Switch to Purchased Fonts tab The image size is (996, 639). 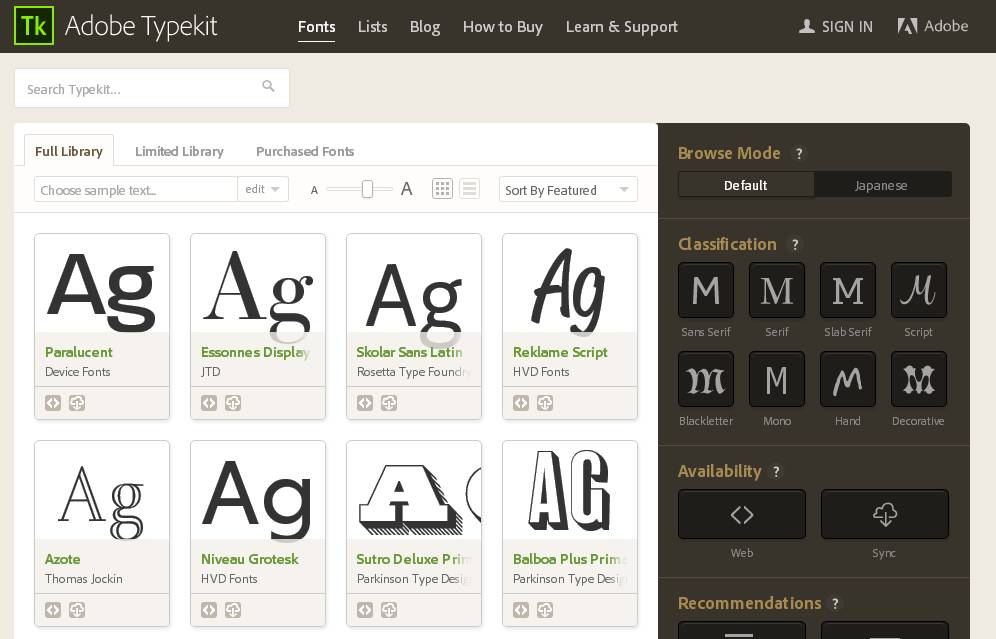tap(305, 151)
